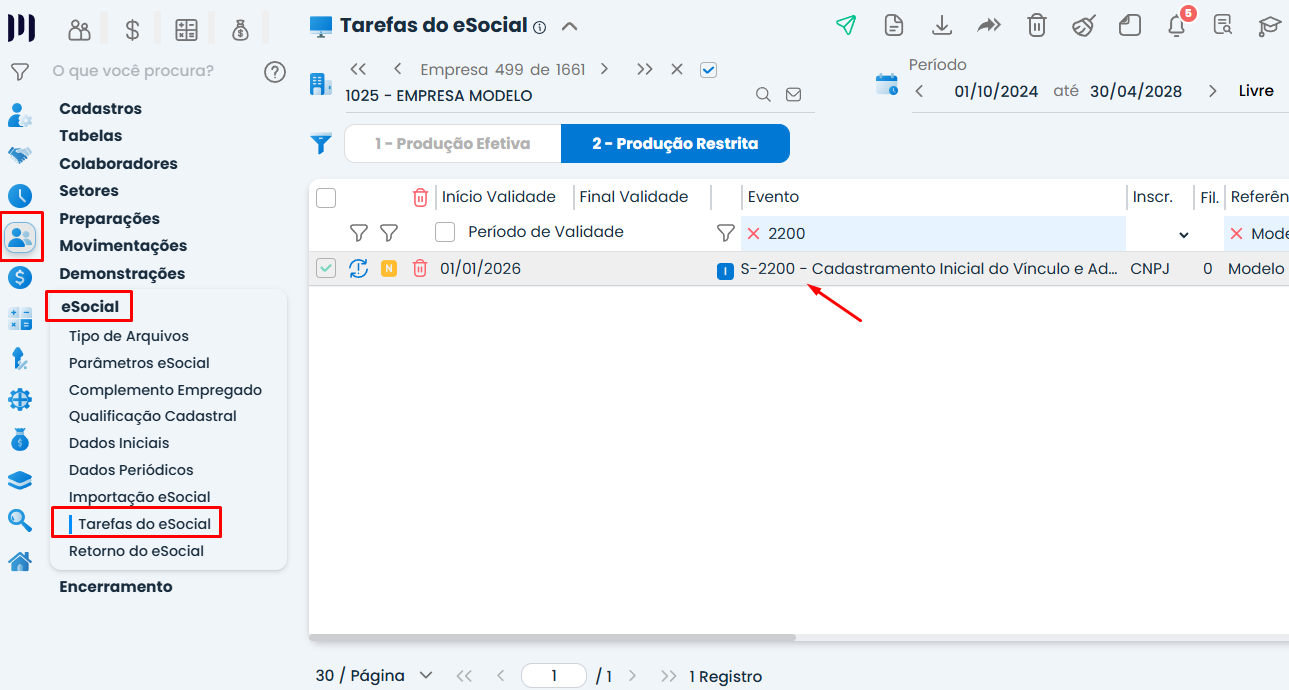Click the download arrow icon
This screenshot has height=690, width=1289.
coord(941,26)
